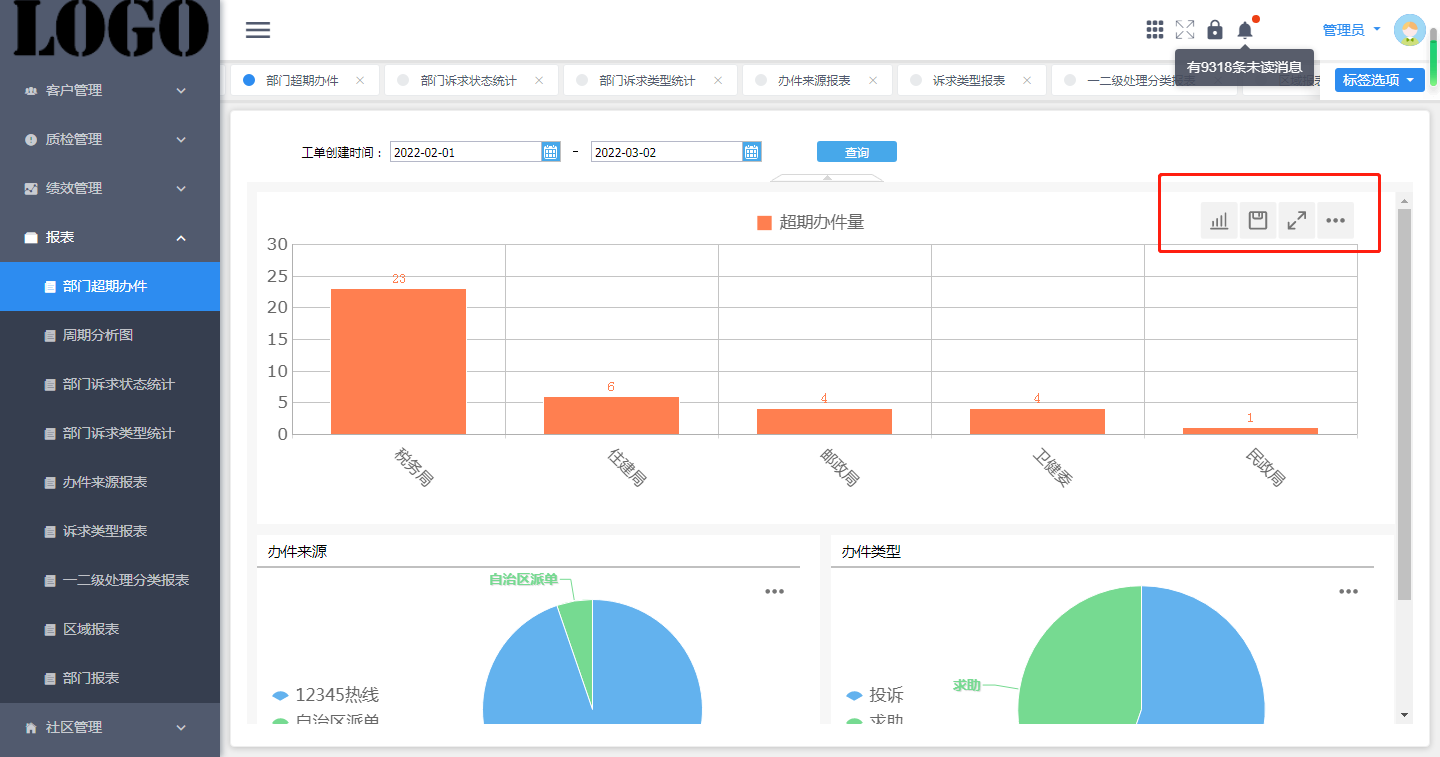Toggle the 超期办件量 legend series
This screenshot has height=757, width=1440.
tap(810, 222)
